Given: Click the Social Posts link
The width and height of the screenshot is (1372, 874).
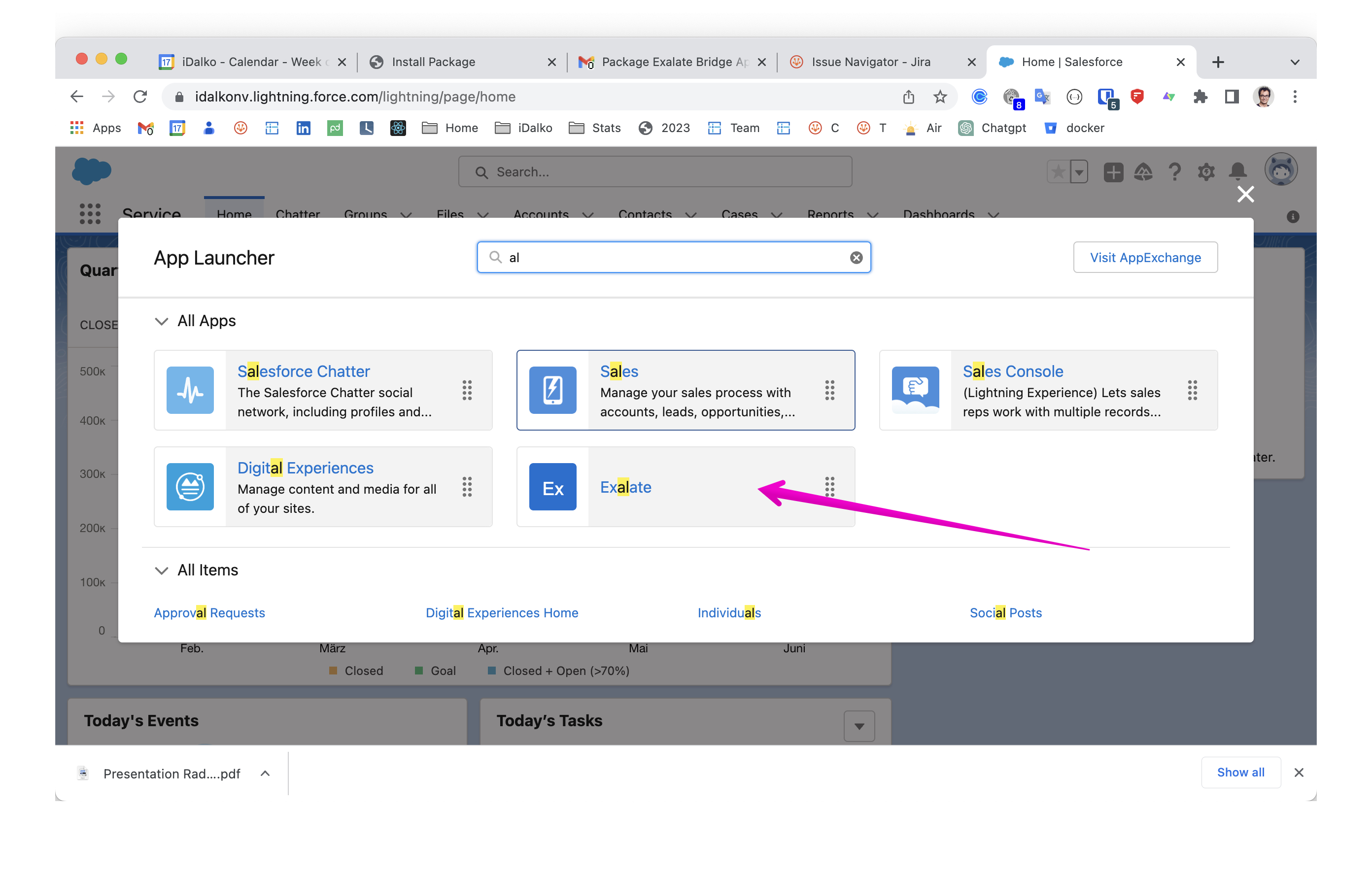Looking at the screenshot, I should click(1005, 612).
